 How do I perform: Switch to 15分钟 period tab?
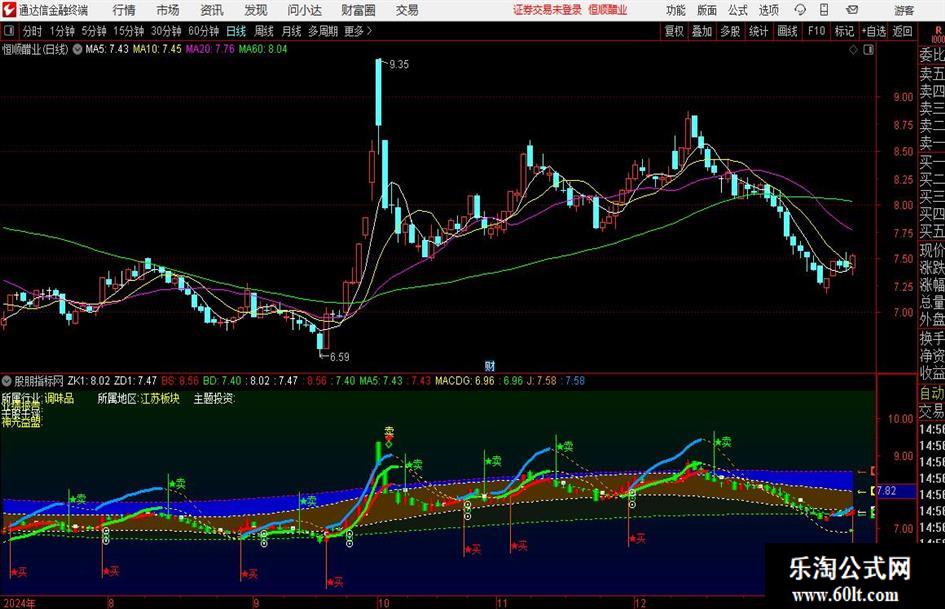[128, 31]
